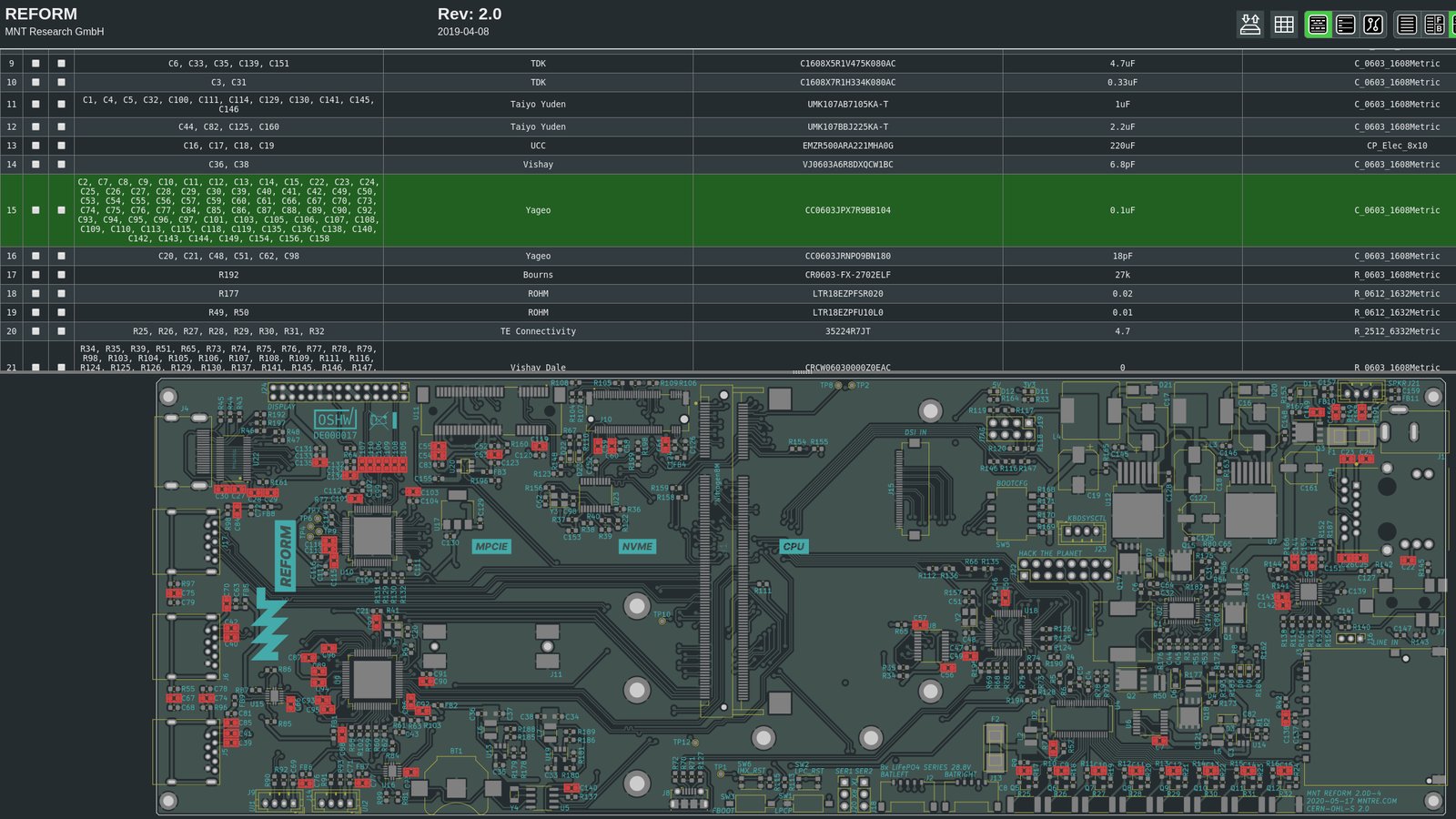Select part number 'C1608X7R1H334K080AC'
Screen dimensions: 1456x819
coord(847,82)
